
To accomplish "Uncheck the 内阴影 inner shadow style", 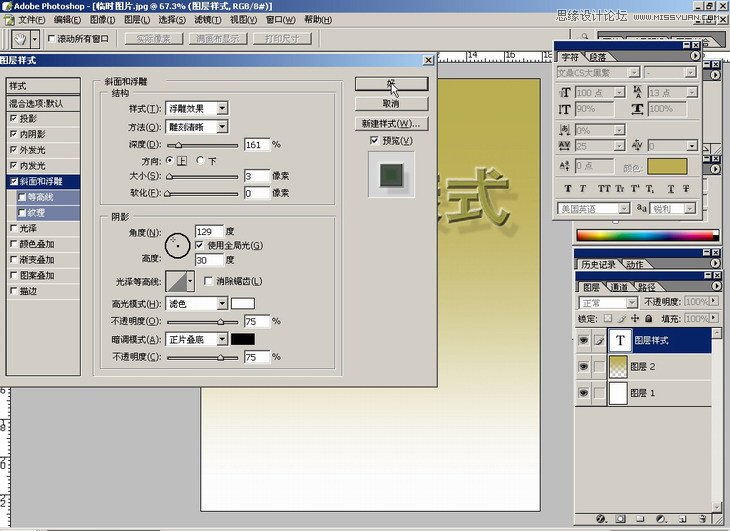I will pos(14,134).
